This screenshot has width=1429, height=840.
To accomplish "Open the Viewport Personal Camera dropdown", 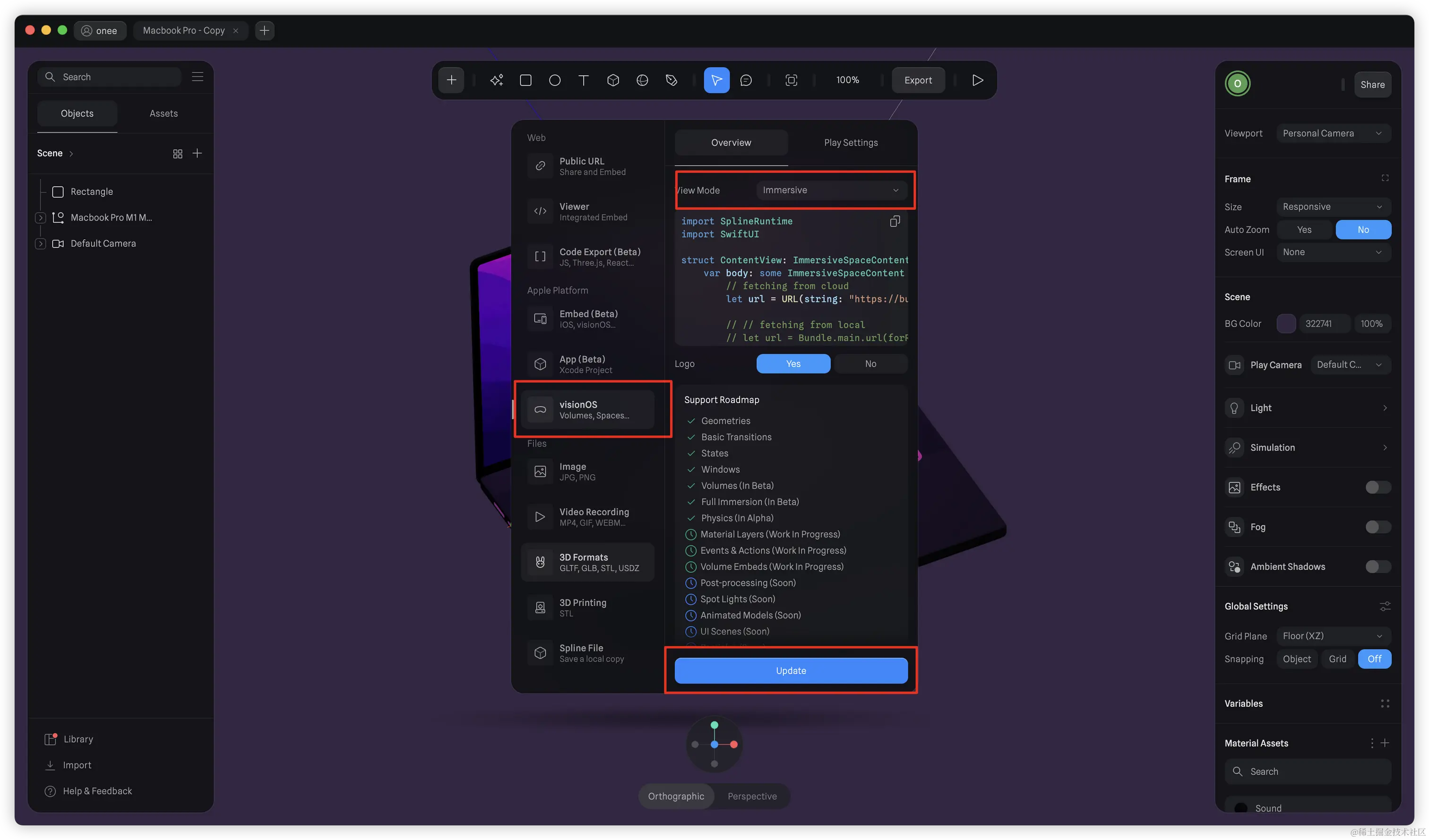I will [x=1333, y=133].
